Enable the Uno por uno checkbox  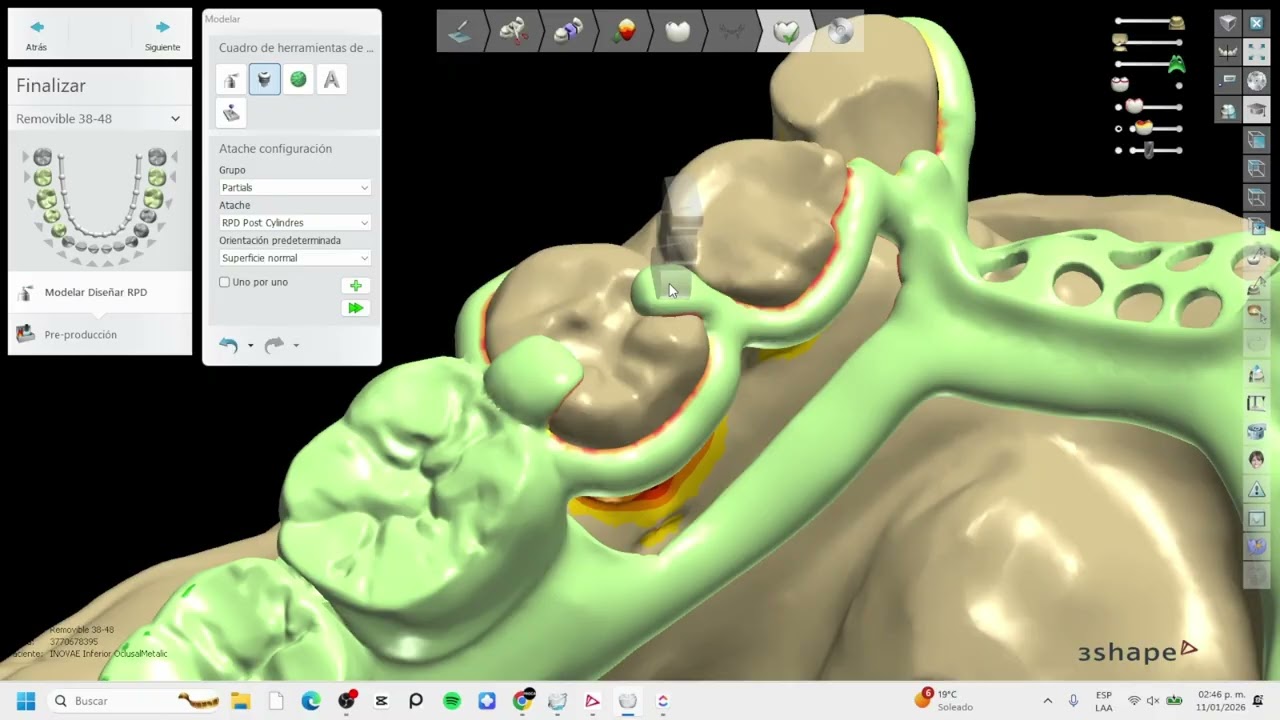[225, 282]
